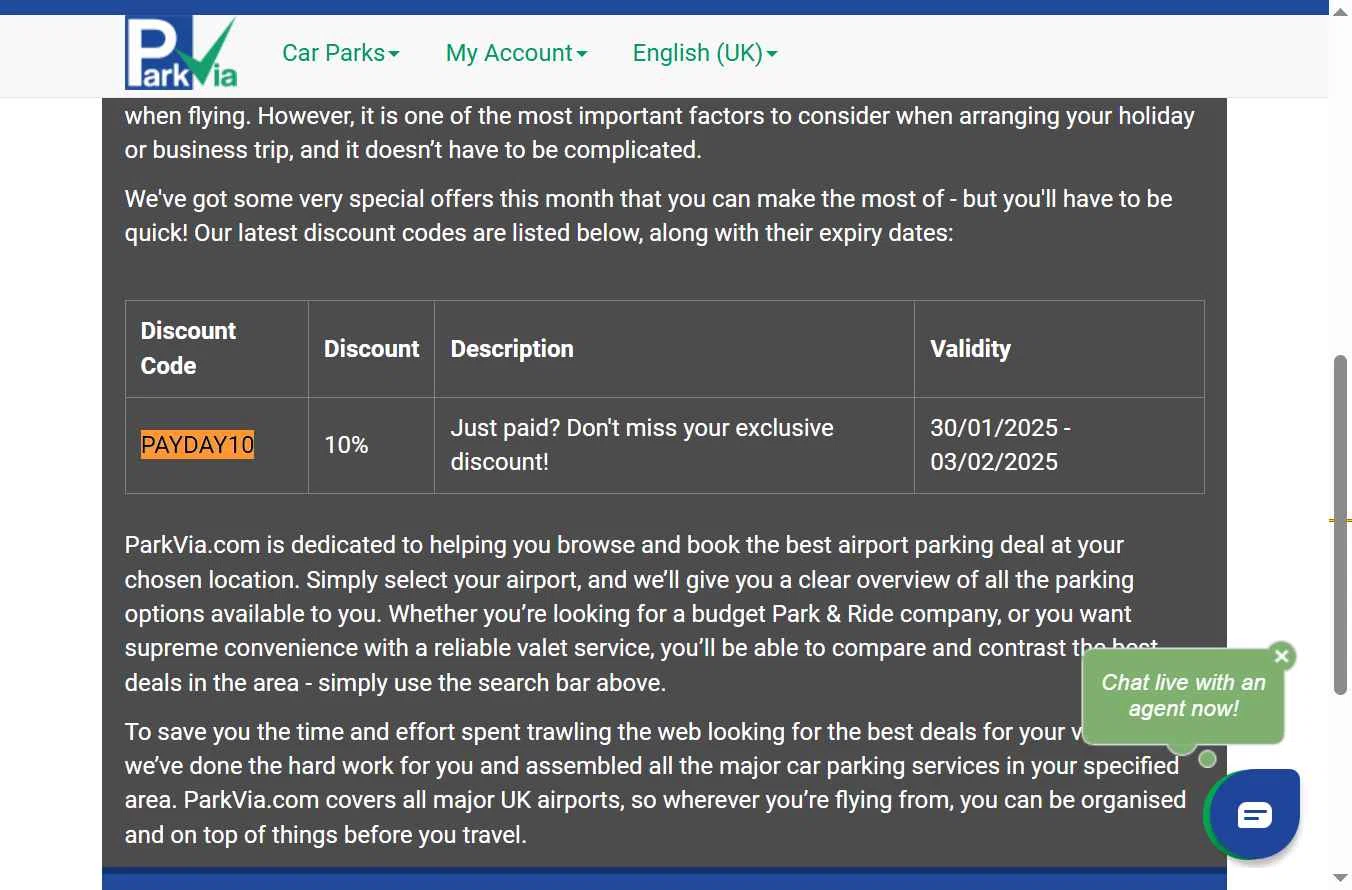Screen dimensions: 1352x890
Task: Click the scrollbar up arrow
Action: point(1341,10)
